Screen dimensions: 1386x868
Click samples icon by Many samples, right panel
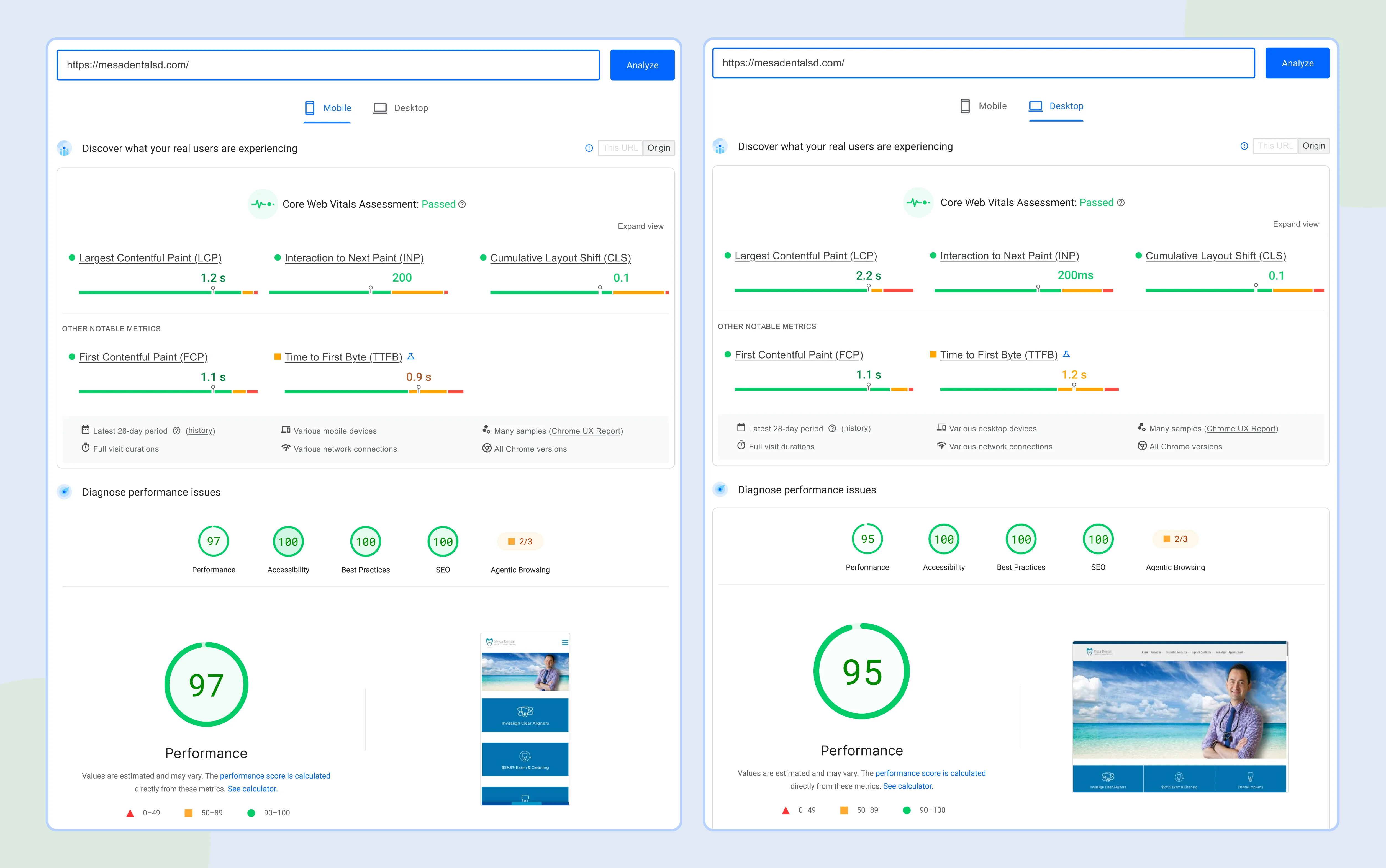tap(1142, 428)
